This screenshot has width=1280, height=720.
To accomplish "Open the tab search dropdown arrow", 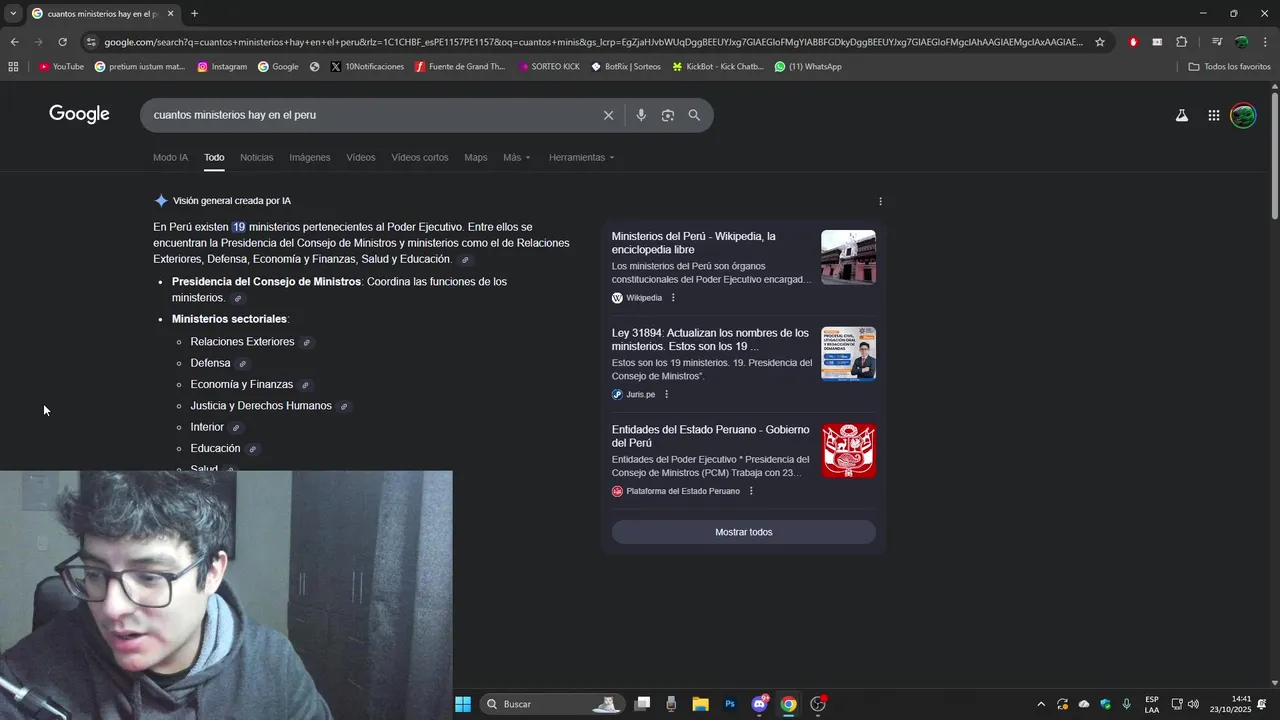I will click(x=13, y=14).
